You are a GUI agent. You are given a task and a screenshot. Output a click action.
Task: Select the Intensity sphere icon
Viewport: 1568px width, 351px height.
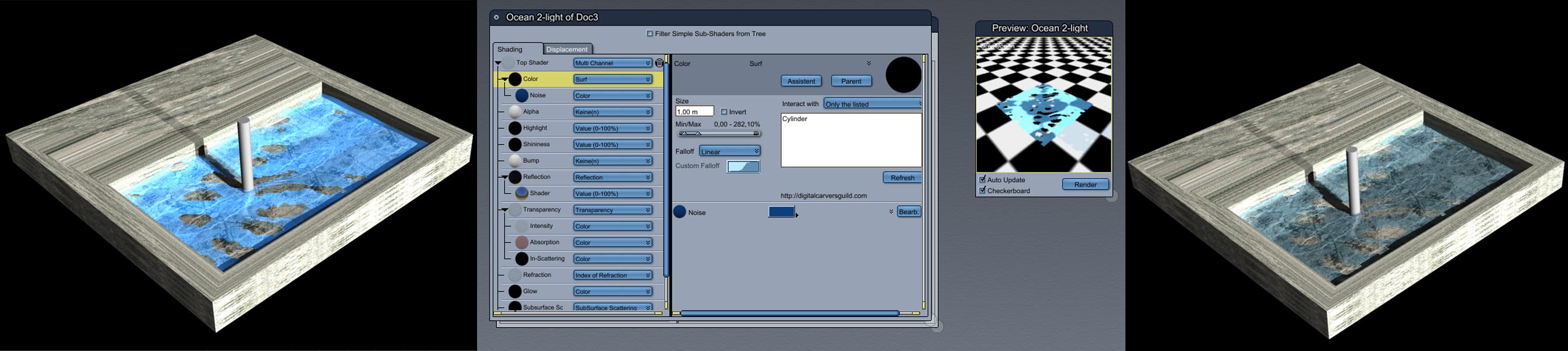coord(521,226)
